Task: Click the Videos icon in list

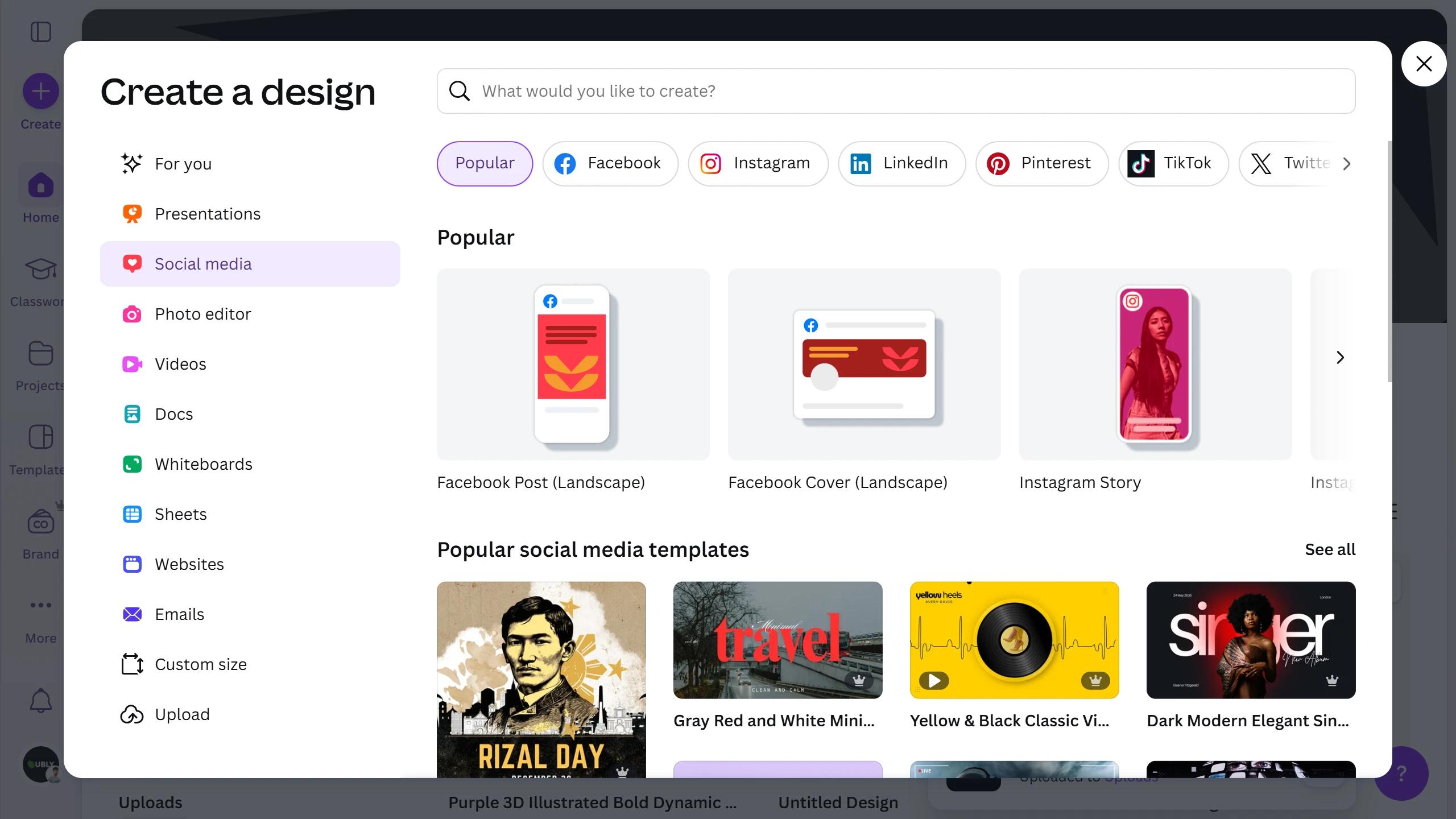Action: tap(132, 364)
